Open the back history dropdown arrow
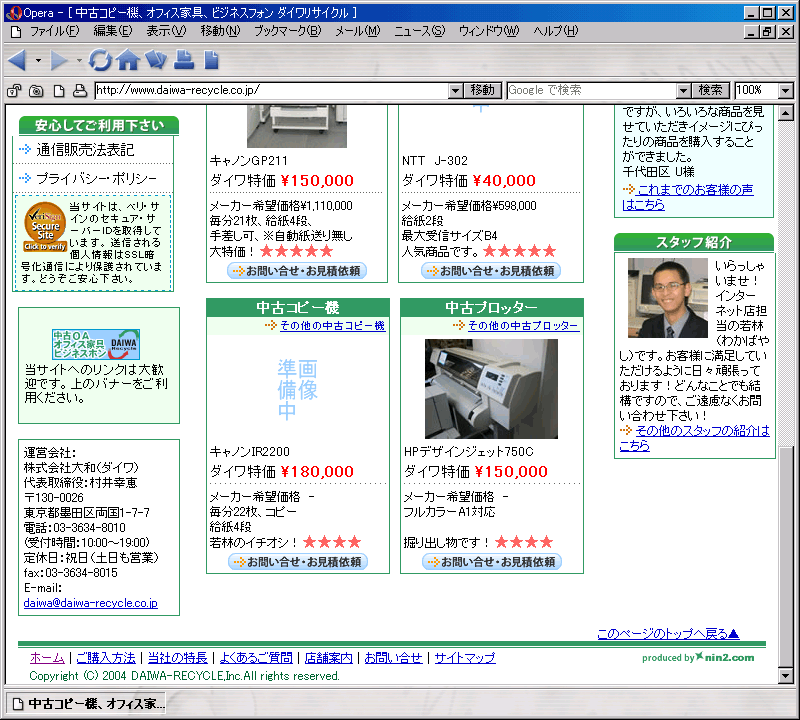Viewport: 800px width, 720px height. pos(38,61)
